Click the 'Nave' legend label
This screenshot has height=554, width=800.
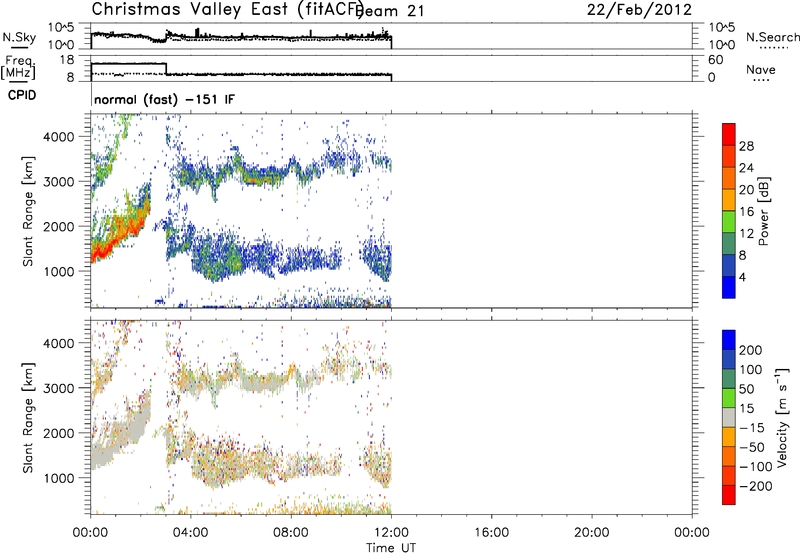tap(761, 70)
